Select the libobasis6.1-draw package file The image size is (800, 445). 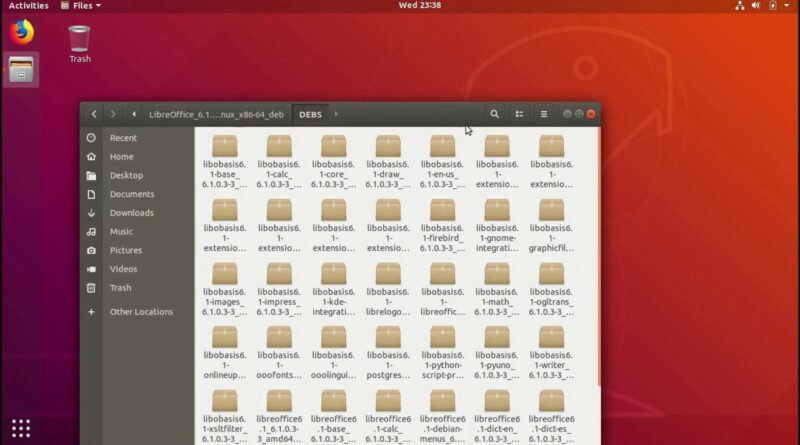click(x=388, y=161)
